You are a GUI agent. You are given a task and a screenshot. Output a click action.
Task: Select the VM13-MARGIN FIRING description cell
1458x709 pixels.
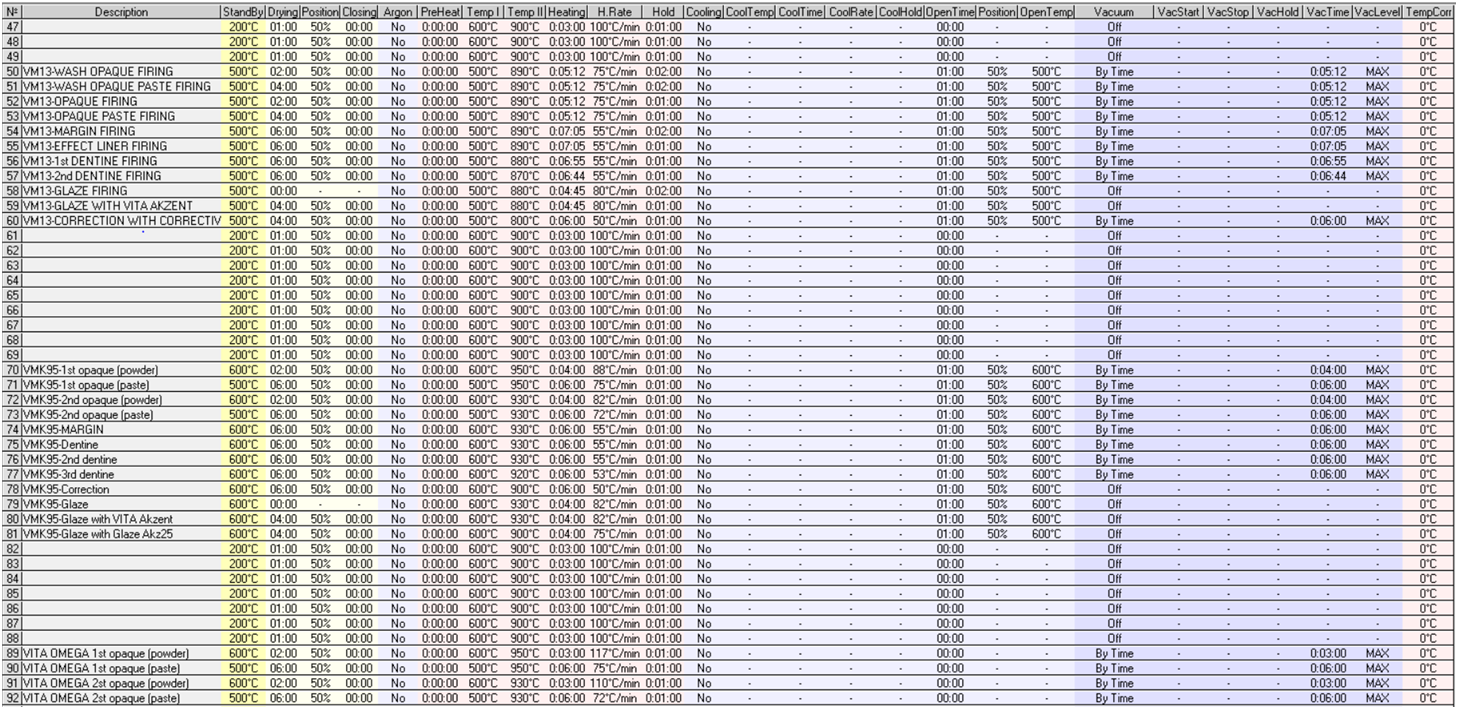click(x=121, y=131)
